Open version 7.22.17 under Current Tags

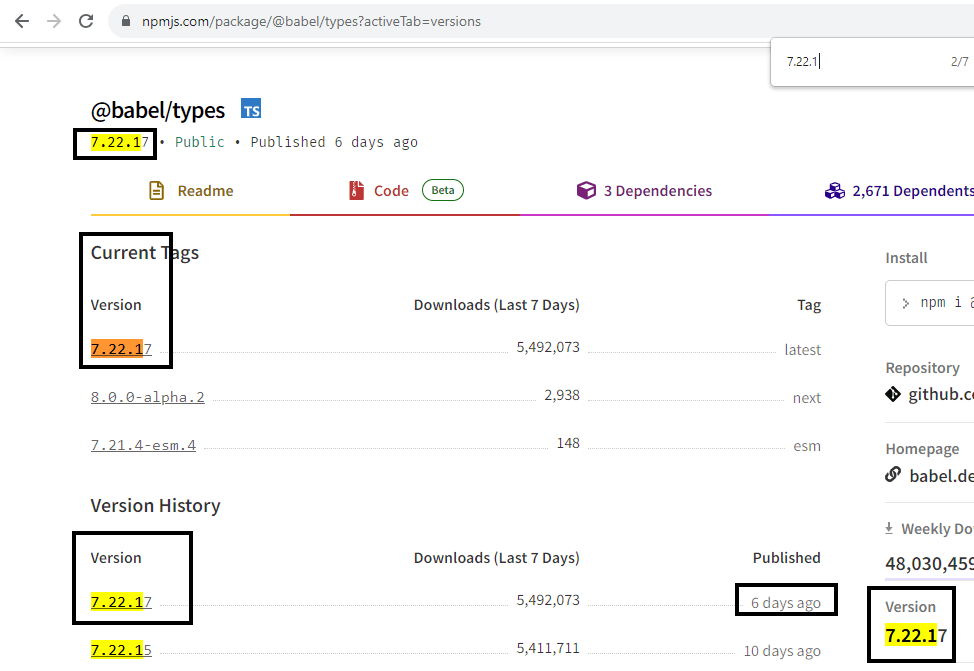pos(121,349)
